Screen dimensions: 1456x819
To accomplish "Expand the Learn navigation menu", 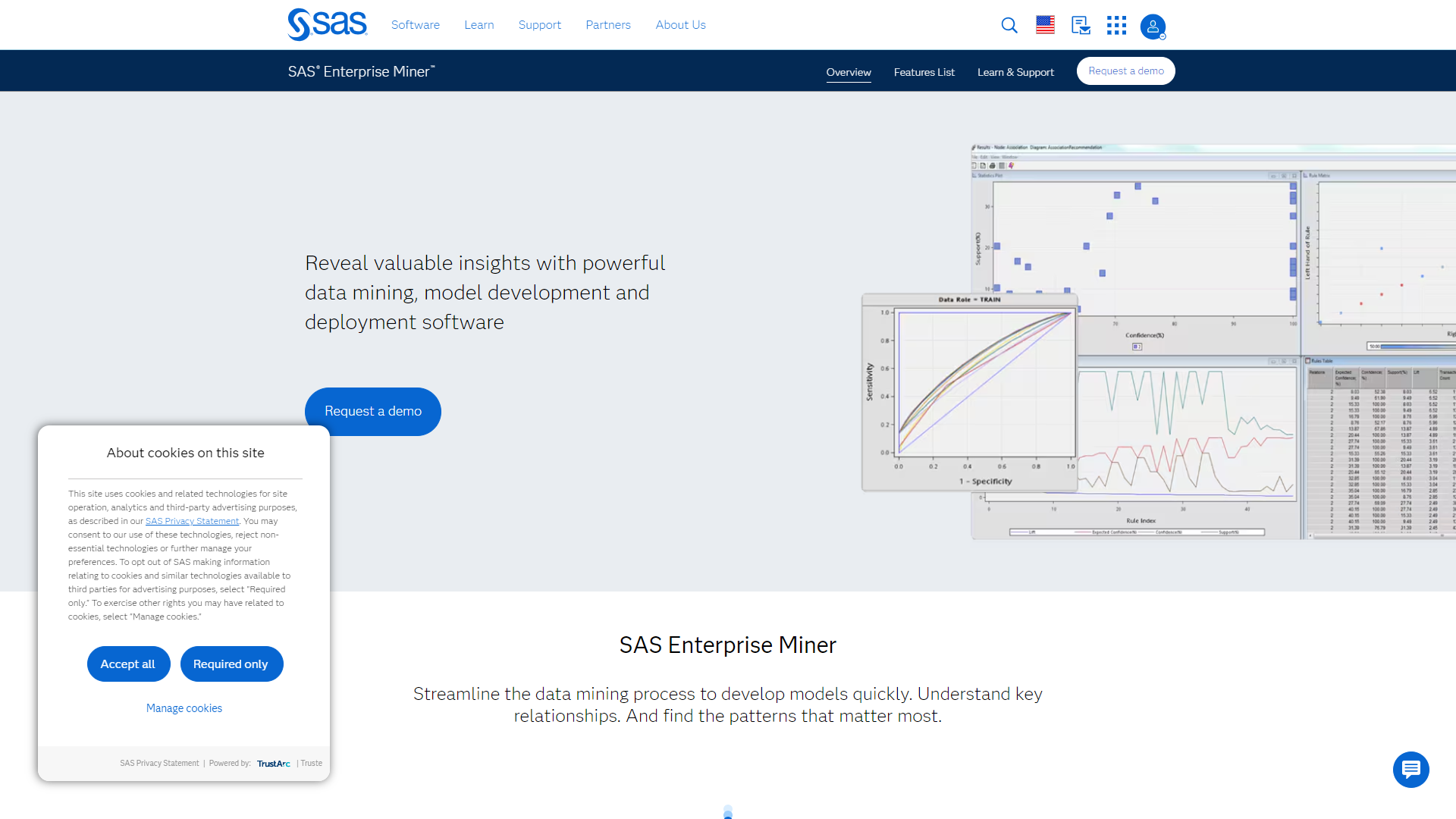I will click(x=479, y=24).
